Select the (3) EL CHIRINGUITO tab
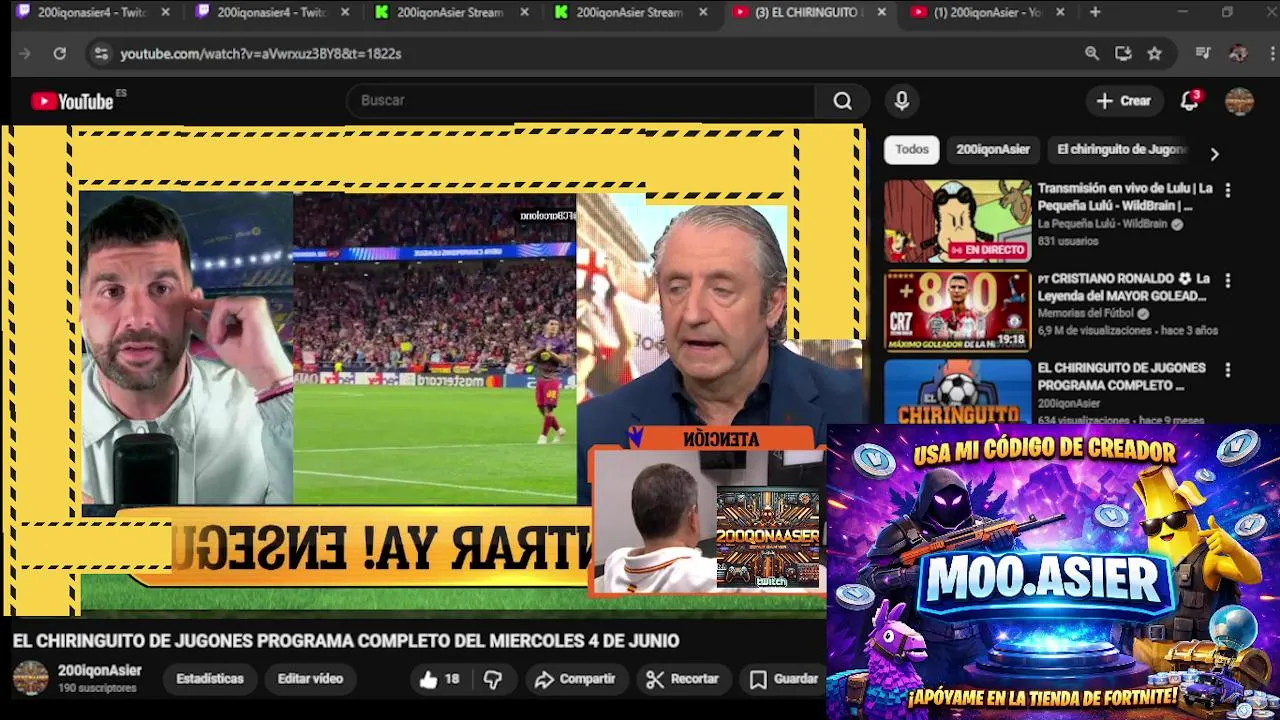This screenshot has width=1280, height=720. click(808, 12)
